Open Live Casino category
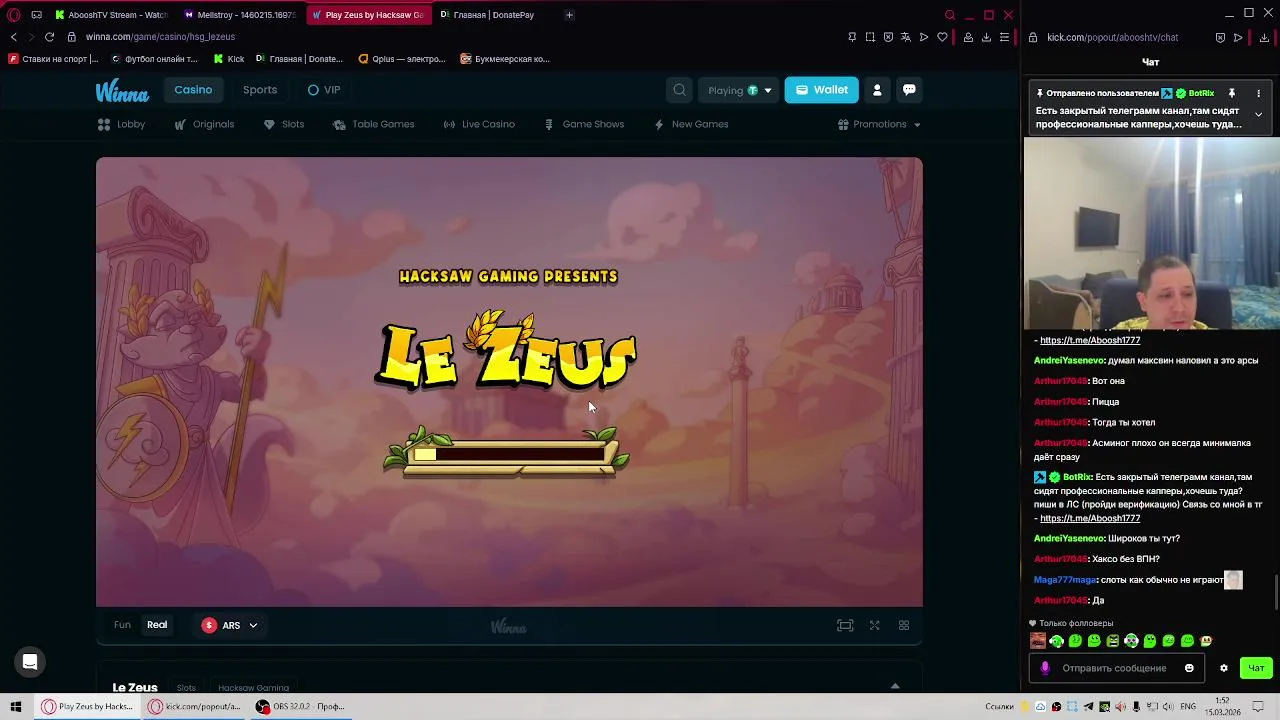1280x720 pixels. (x=478, y=124)
